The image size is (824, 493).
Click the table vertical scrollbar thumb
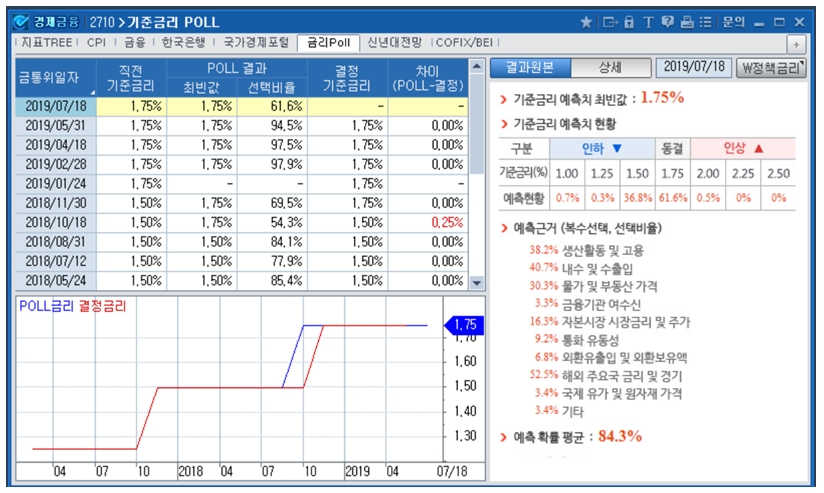(x=477, y=124)
